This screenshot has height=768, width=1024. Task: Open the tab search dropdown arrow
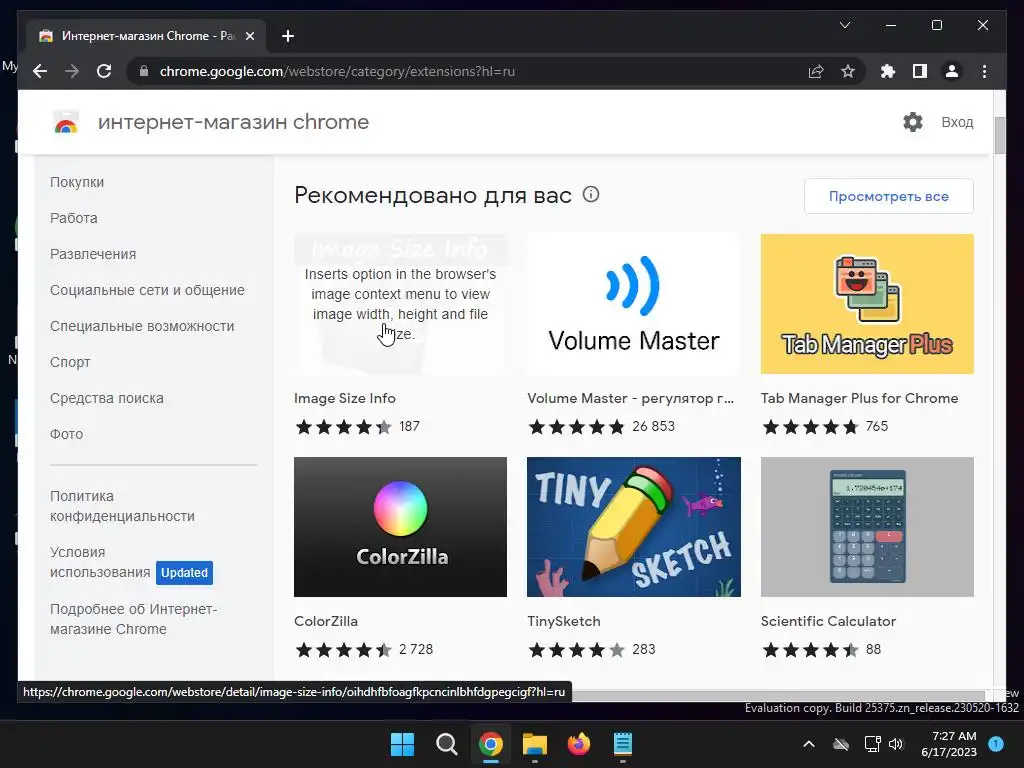point(844,25)
